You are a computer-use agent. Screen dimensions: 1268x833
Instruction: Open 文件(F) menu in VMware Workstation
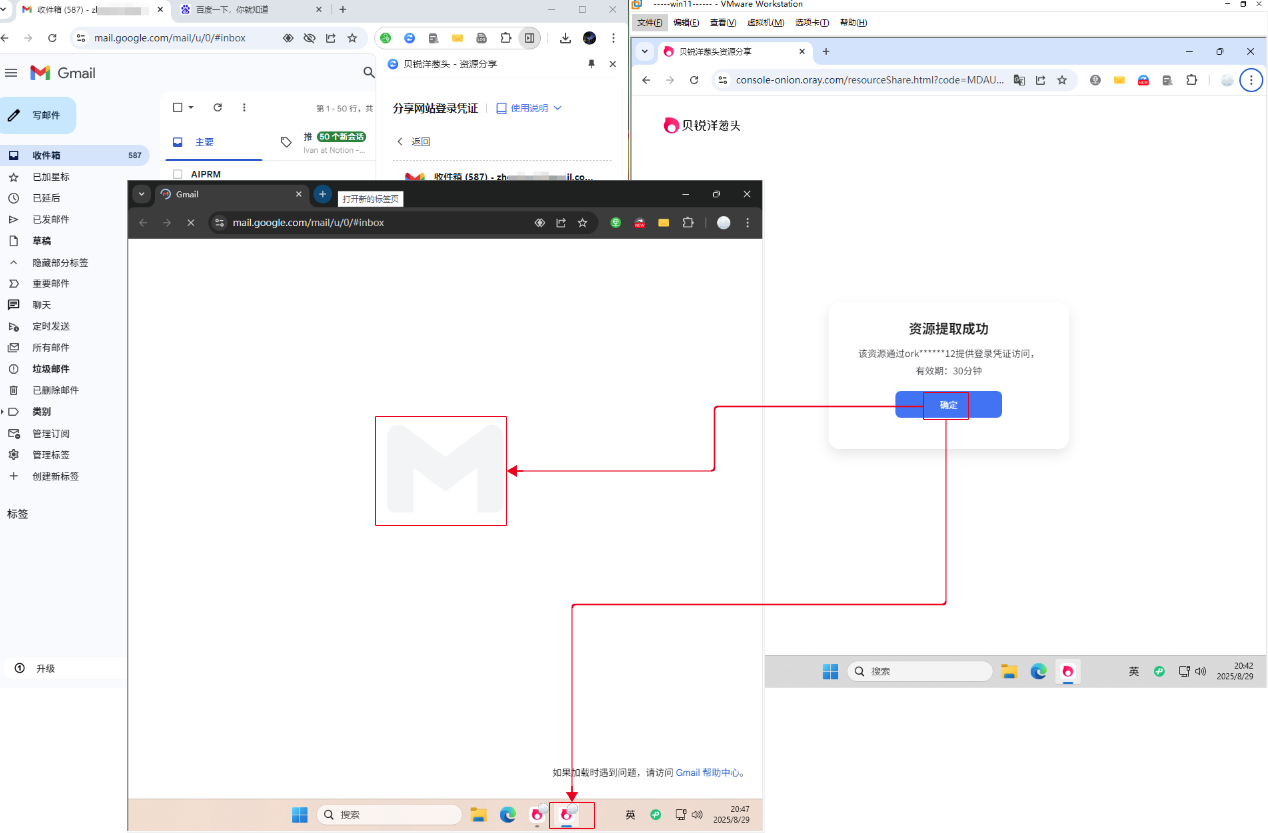coord(650,22)
